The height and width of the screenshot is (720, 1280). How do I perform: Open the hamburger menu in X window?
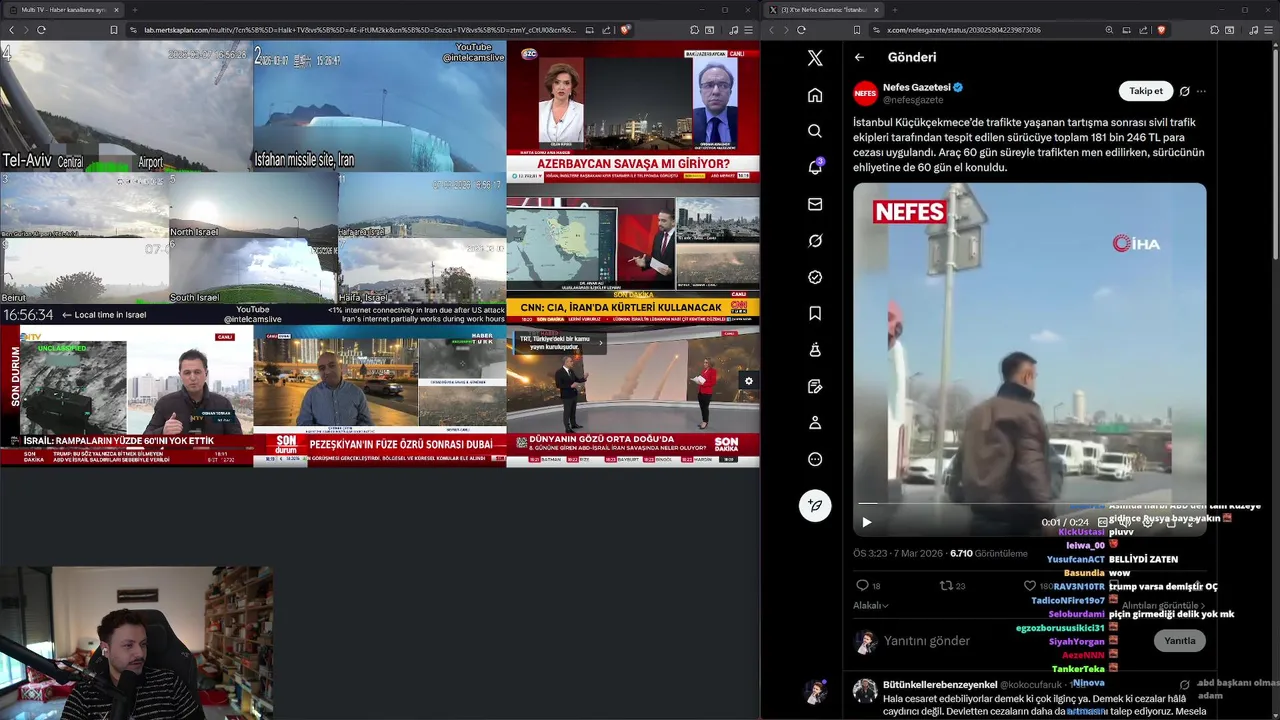tap(1270, 30)
